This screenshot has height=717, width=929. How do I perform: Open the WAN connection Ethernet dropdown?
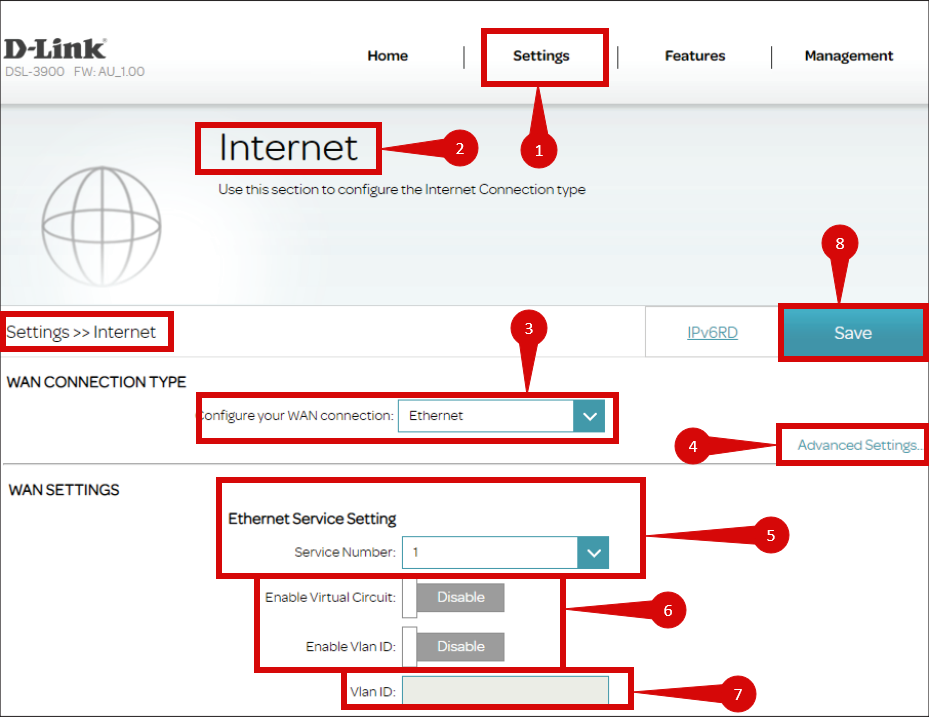pyautogui.click(x=501, y=416)
